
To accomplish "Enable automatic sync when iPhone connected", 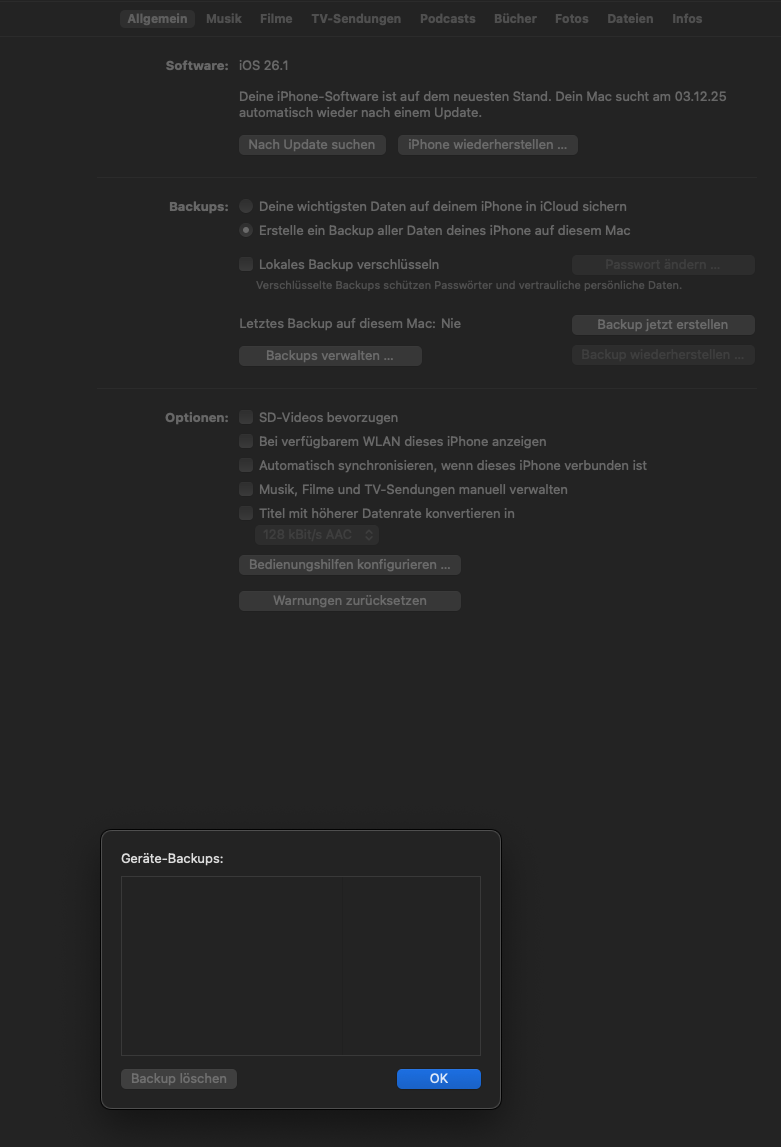I will (x=246, y=465).
